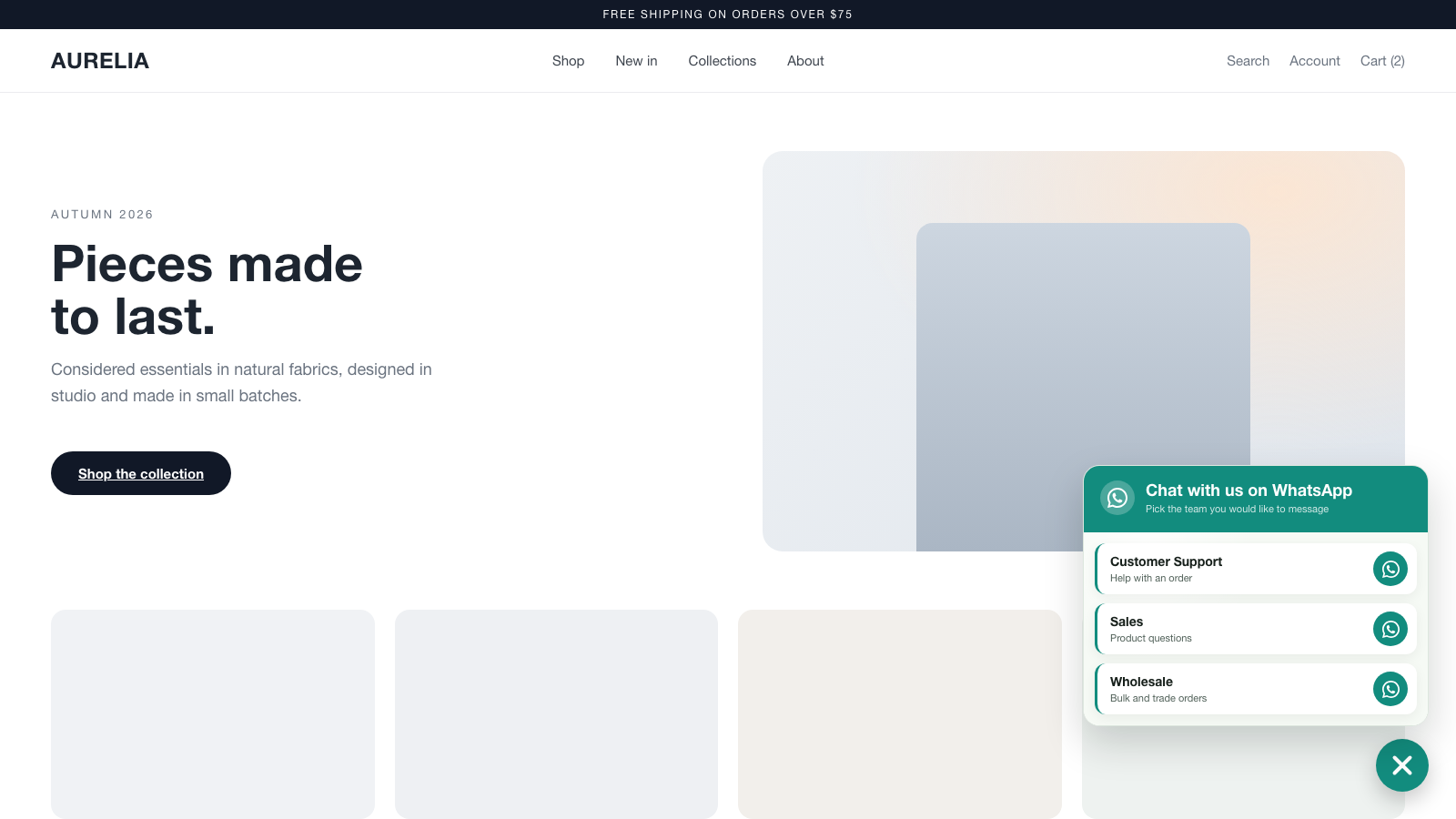Open the first product card thumbnail

[213, 714]
